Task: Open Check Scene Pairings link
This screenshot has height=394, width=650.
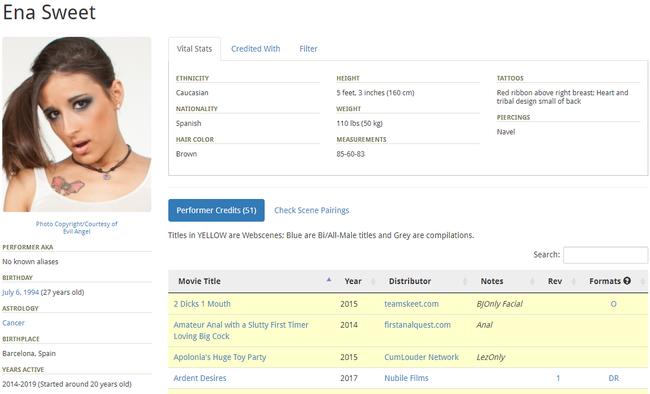Action: (311, 210)
